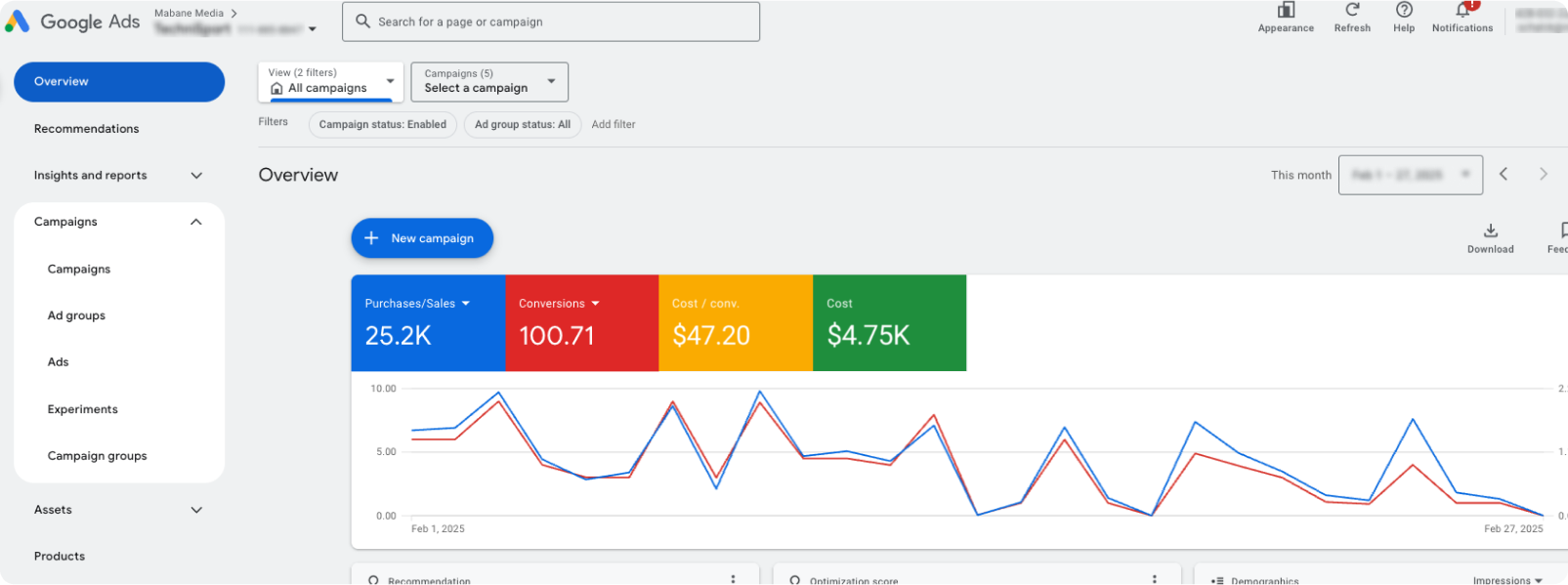Click the Refresh icon
This screenshot has height=585, width=1568.
pos(1352,11)
